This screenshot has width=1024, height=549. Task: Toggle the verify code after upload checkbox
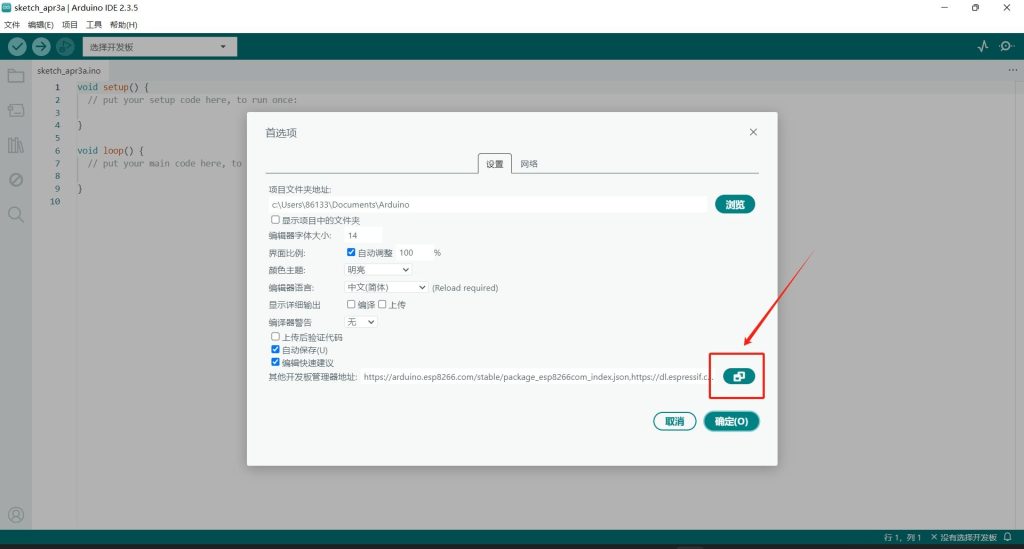[x=275, y=337]
